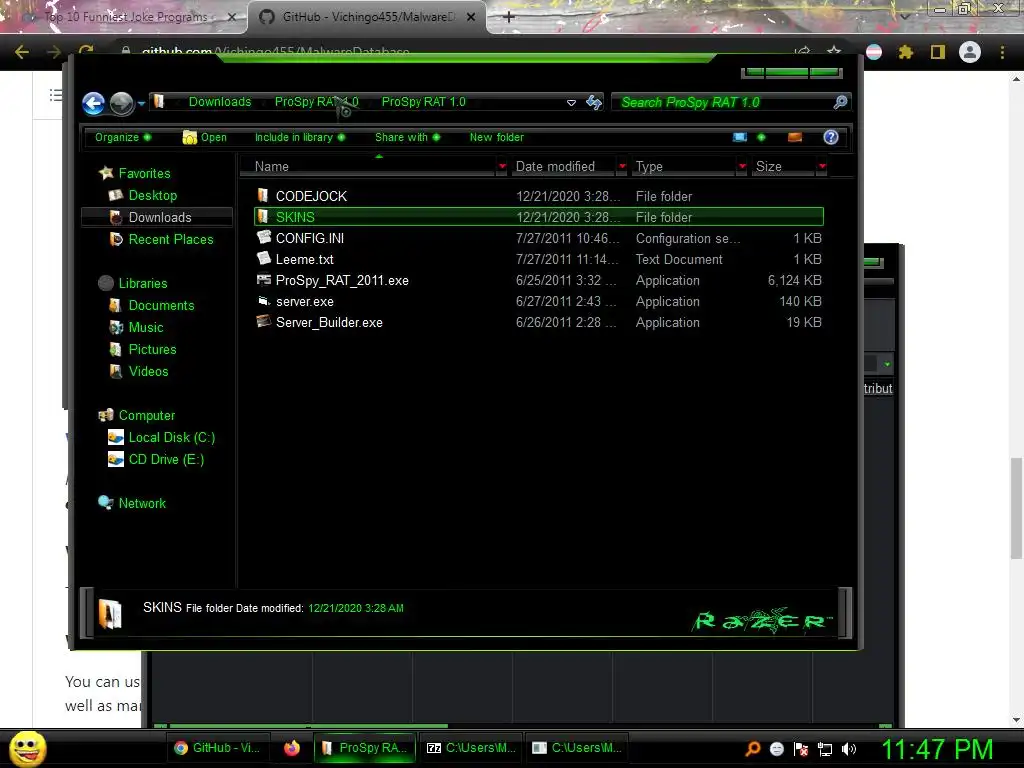Expand the address bar history dropdown
The height and width of the screenshot is (768, 1024).
point(571,103)
